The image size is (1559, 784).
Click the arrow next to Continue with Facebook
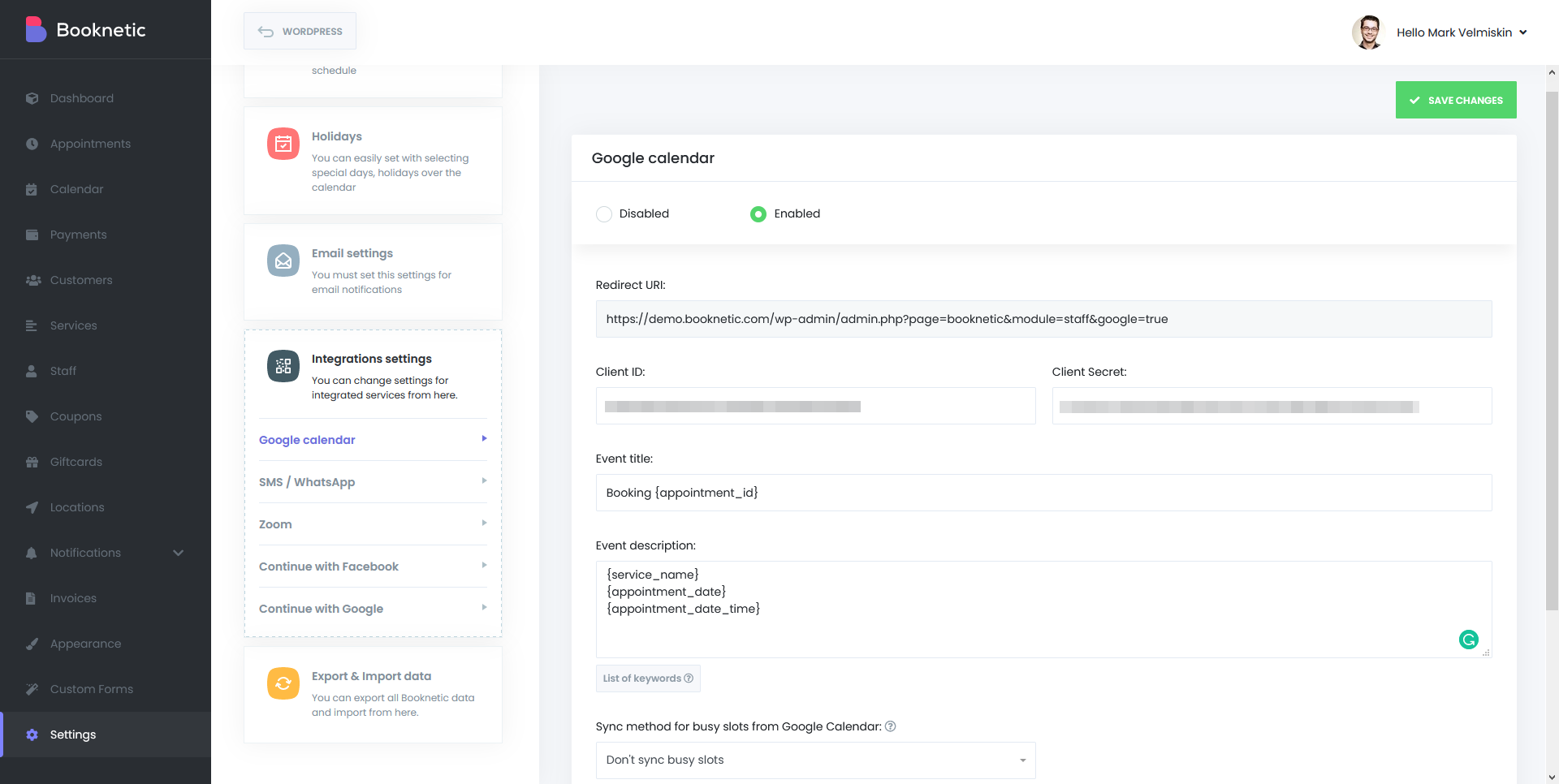coord(484,565)
